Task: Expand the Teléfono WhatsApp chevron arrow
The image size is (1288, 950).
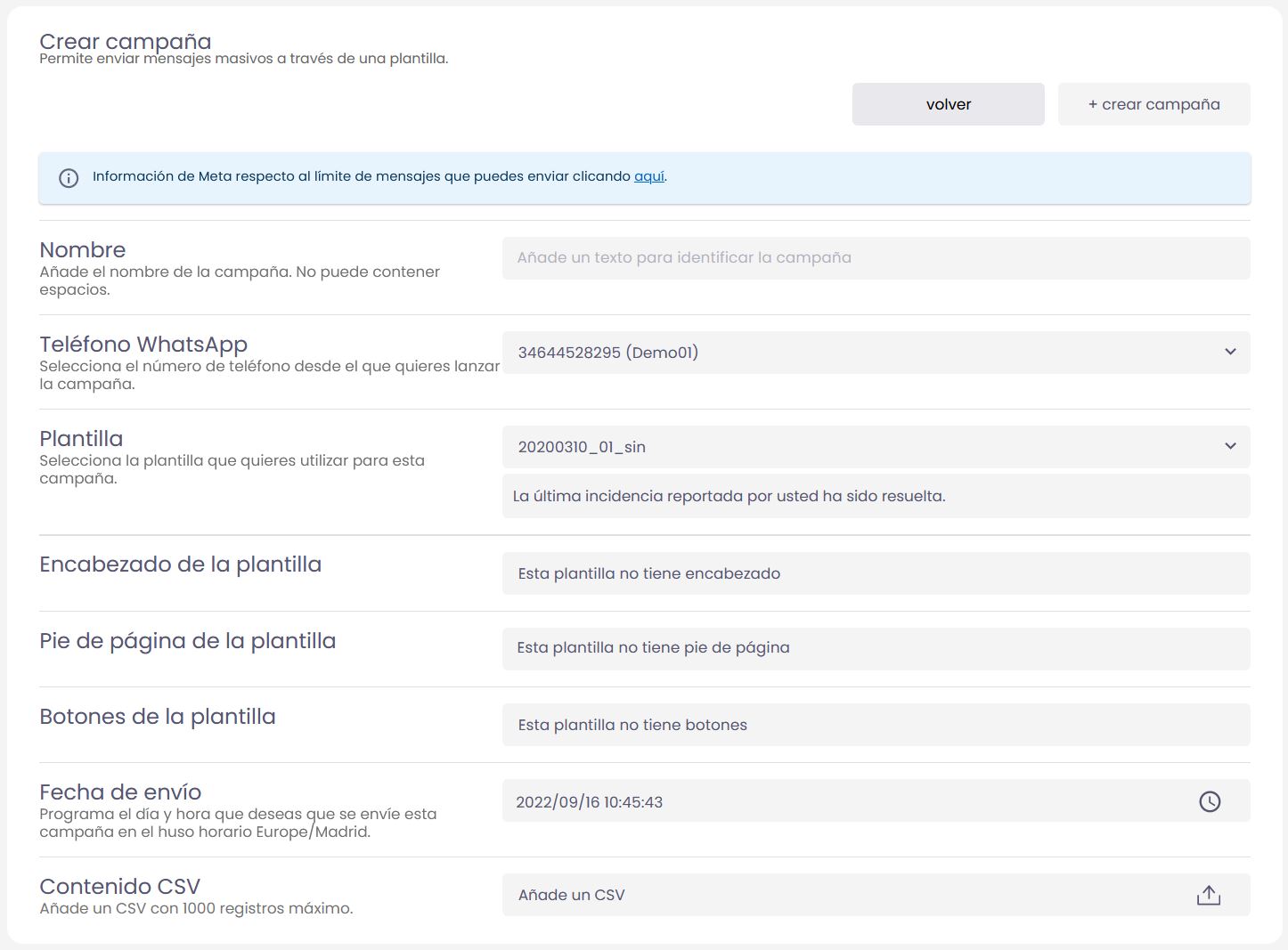Action: click(x=1230, y=352)
